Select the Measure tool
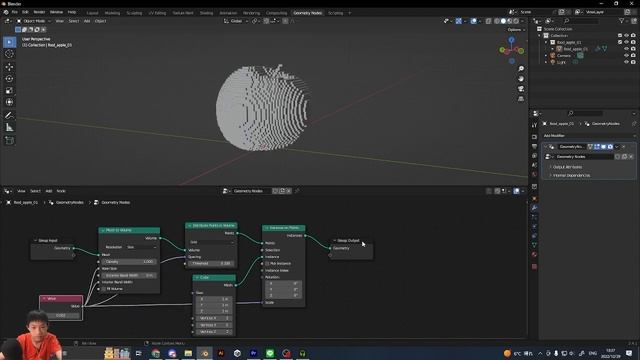Screen dimensions: 640x360 [9, 128]
